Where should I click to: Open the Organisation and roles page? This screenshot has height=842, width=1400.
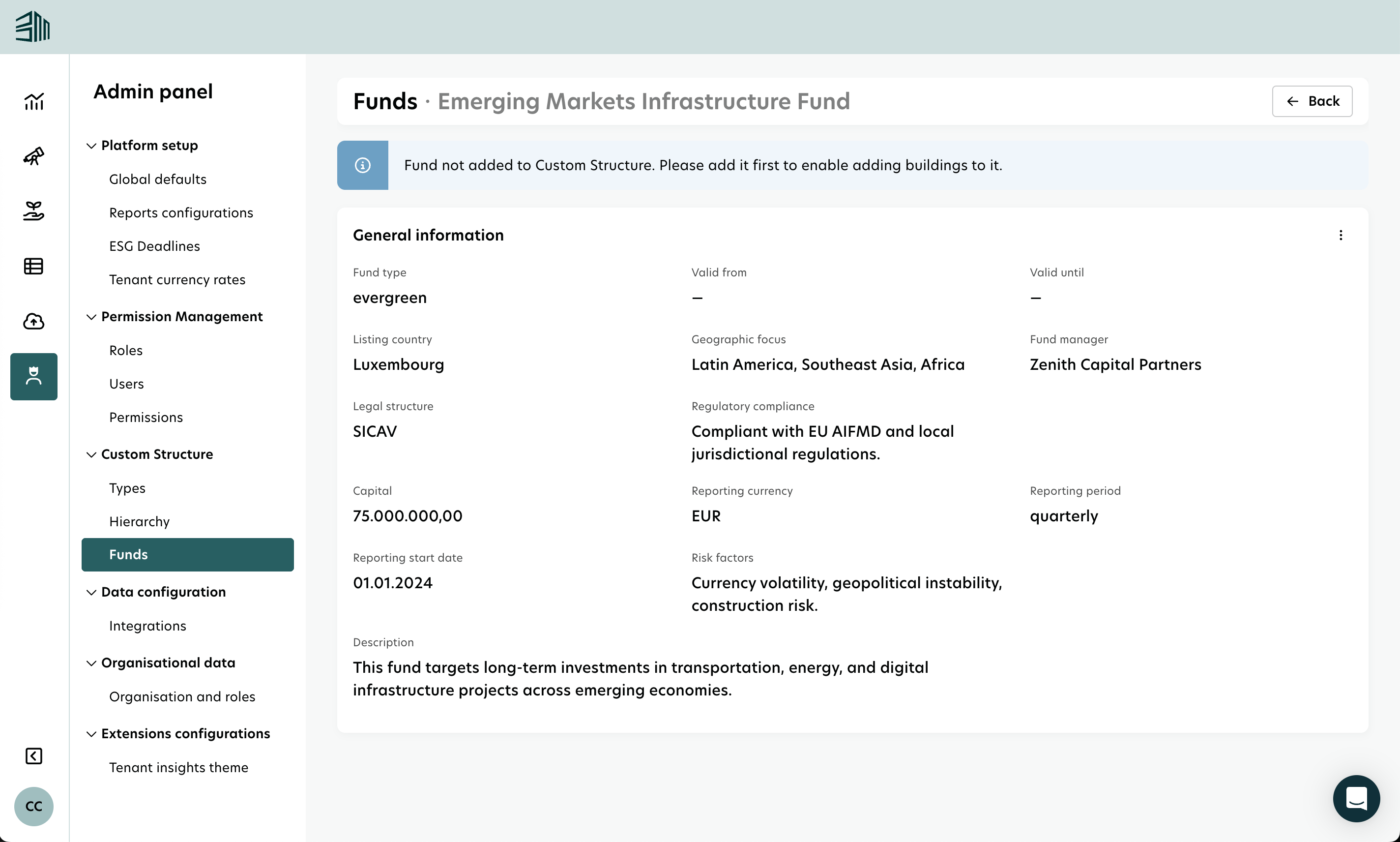coord(182,696)
